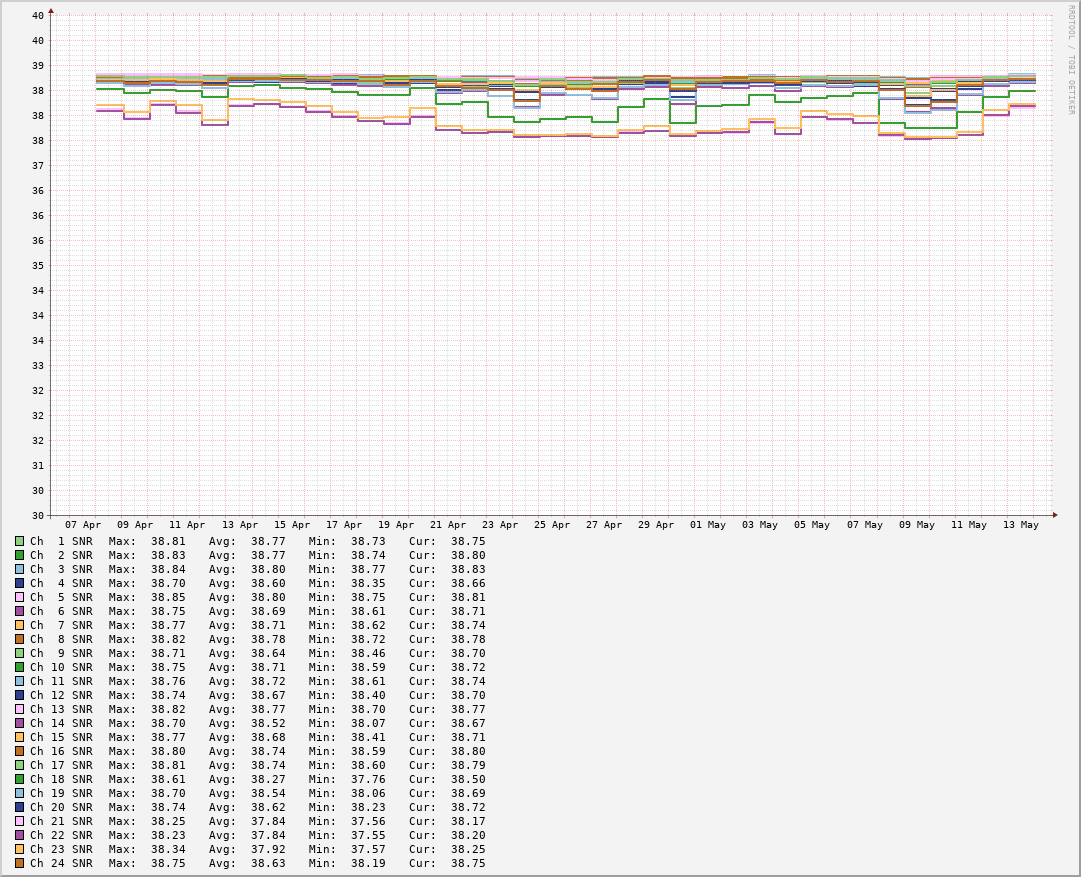
Task: Click the 13 May date label
Action: coord(1021,525)
